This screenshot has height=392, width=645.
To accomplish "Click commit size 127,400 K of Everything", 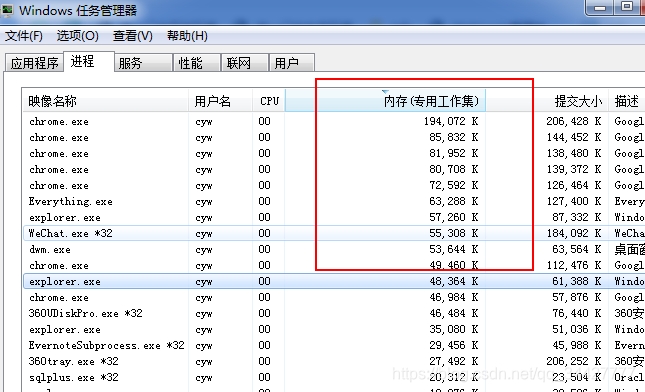I will tap(574, 202).
